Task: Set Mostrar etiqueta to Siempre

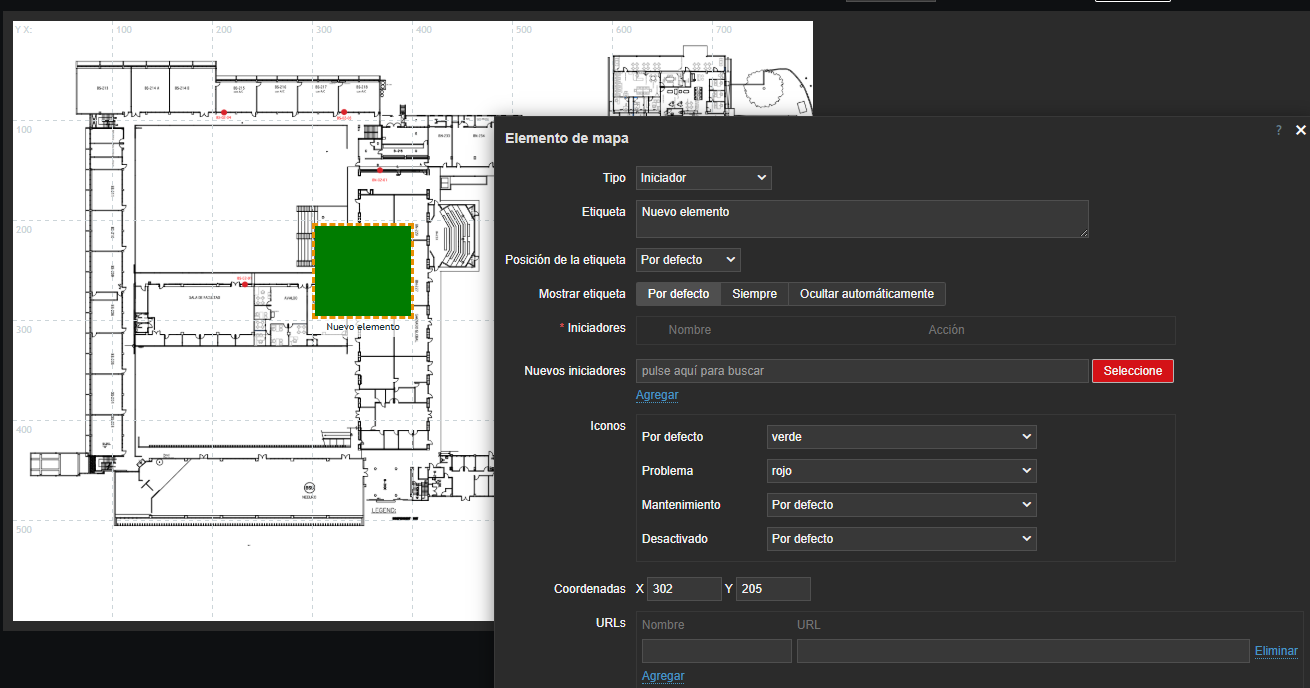Action: (x=754, y=294)
